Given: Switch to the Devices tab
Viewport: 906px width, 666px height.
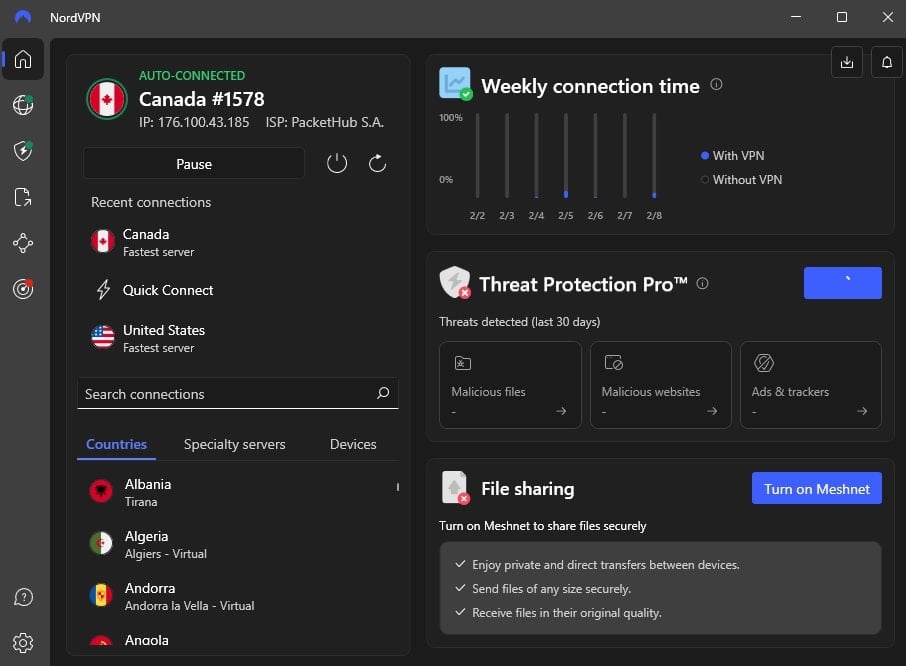Looking at the screenshot, I should (352, 444).
